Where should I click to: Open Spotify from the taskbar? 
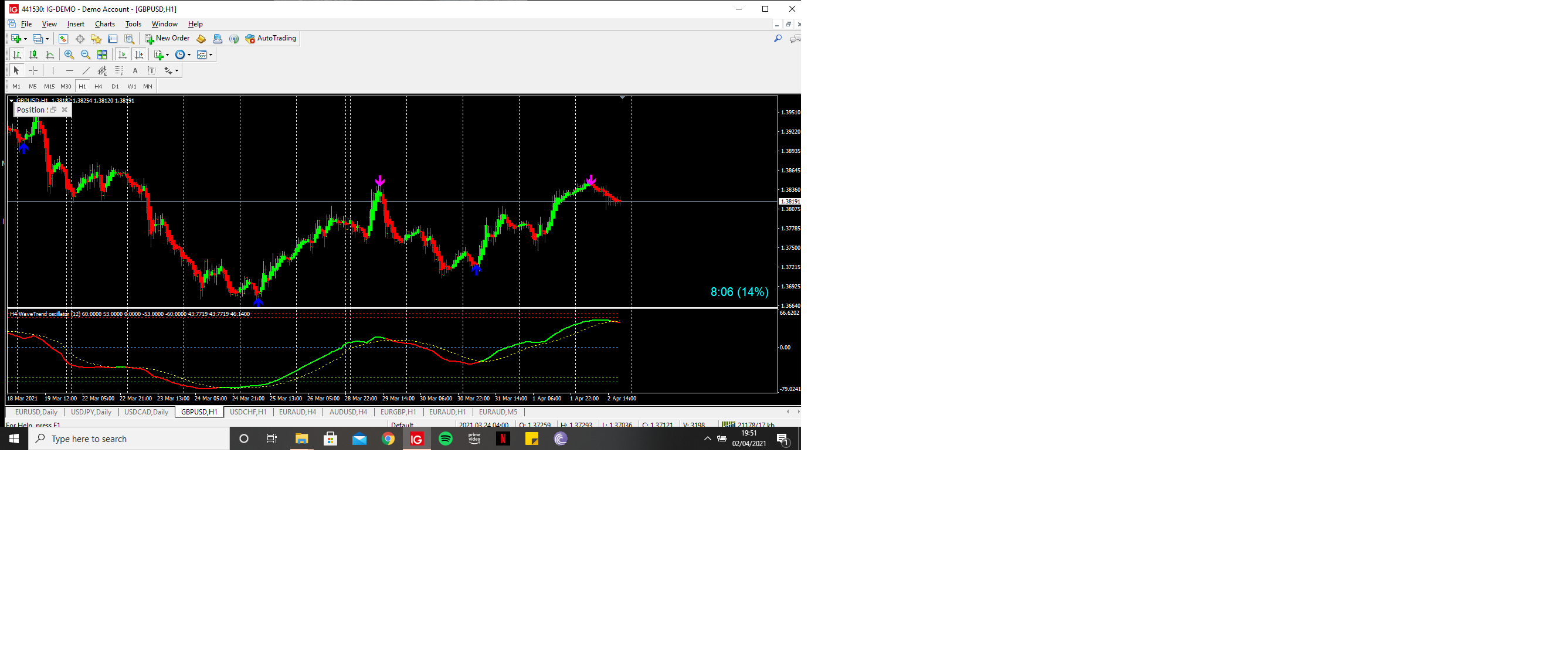coord(446,438)
